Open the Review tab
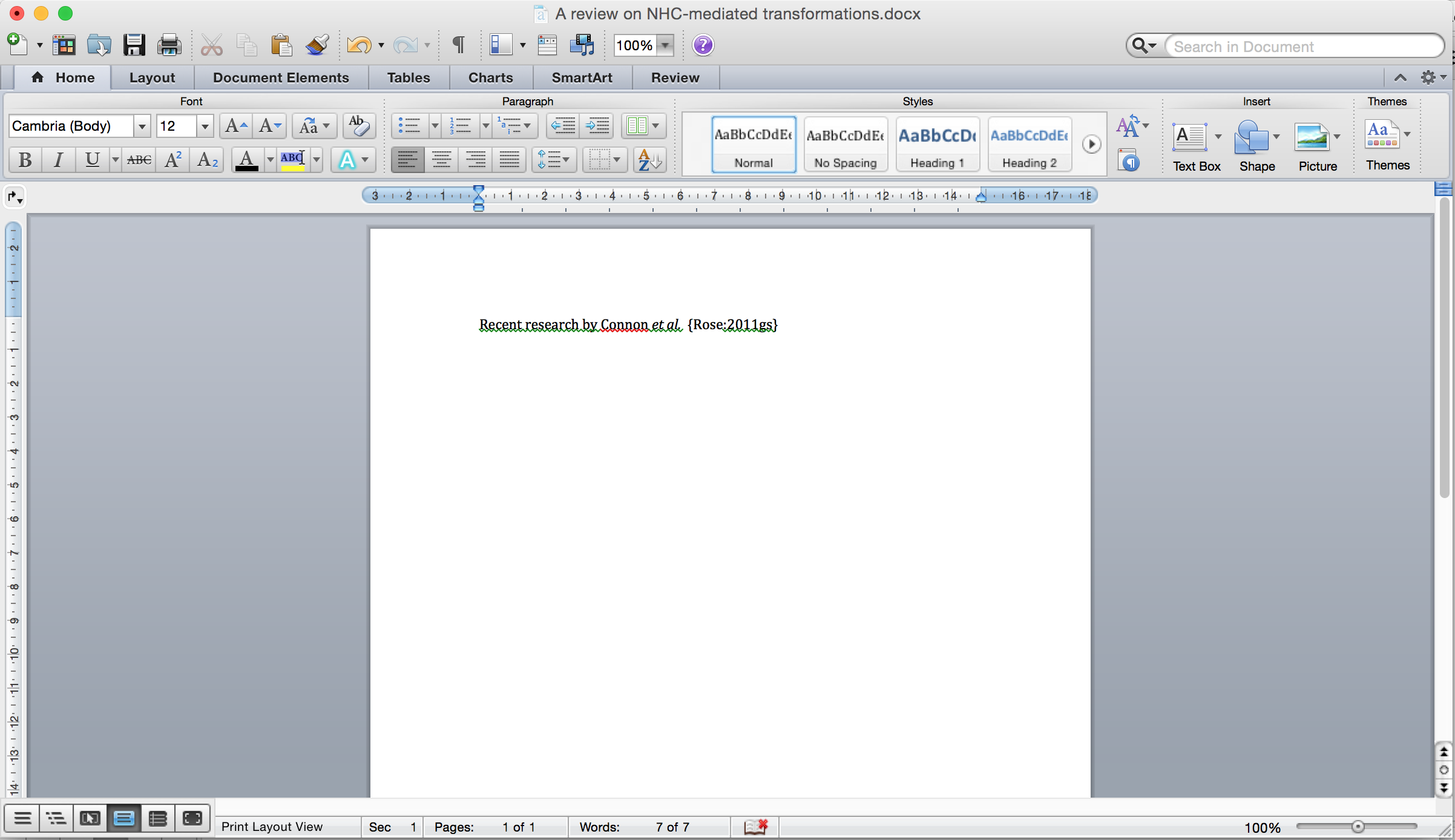Image resolution: width=1455 pixels, height=840 pixels. pos(674,77)
